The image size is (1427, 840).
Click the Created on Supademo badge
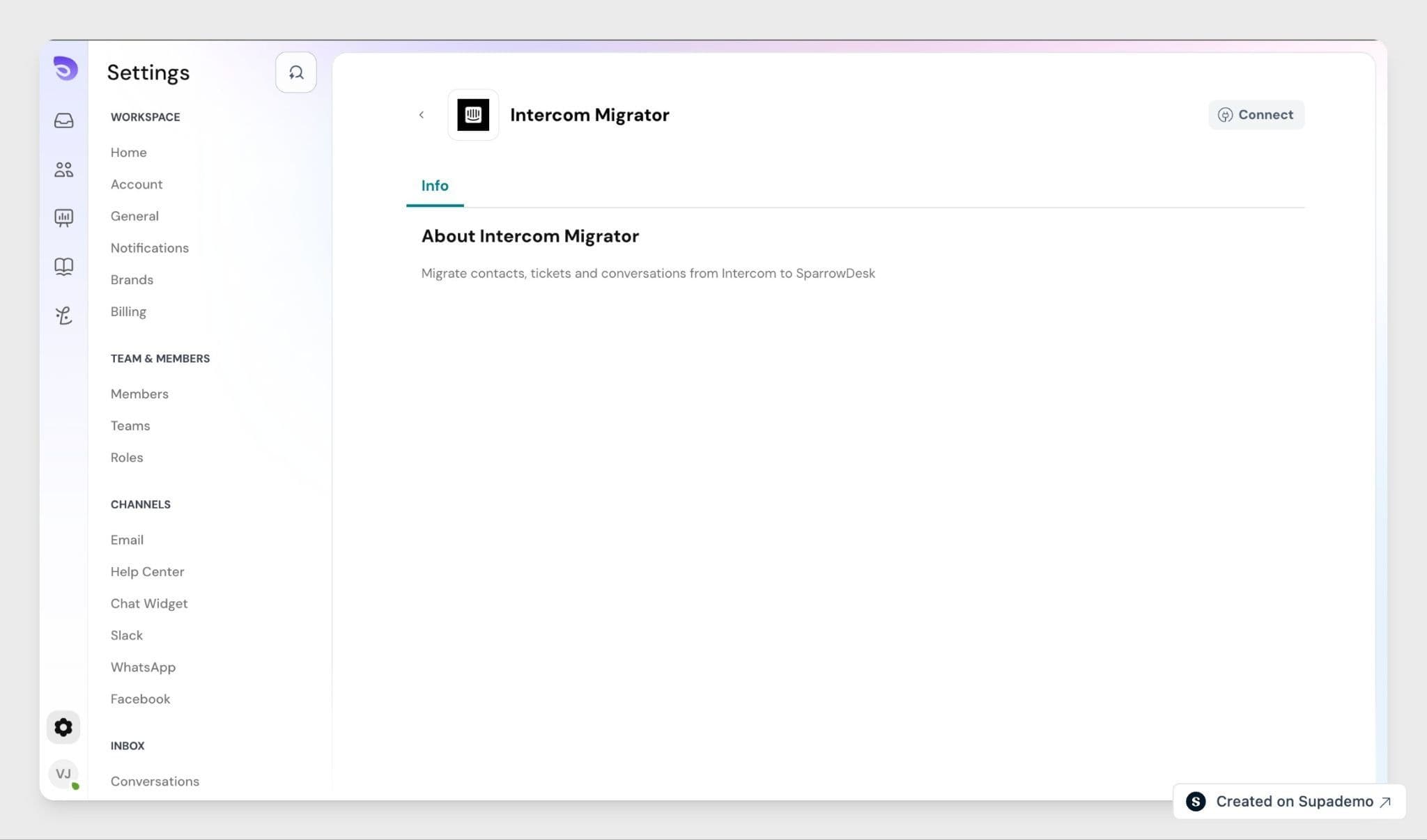(1289, 802)
